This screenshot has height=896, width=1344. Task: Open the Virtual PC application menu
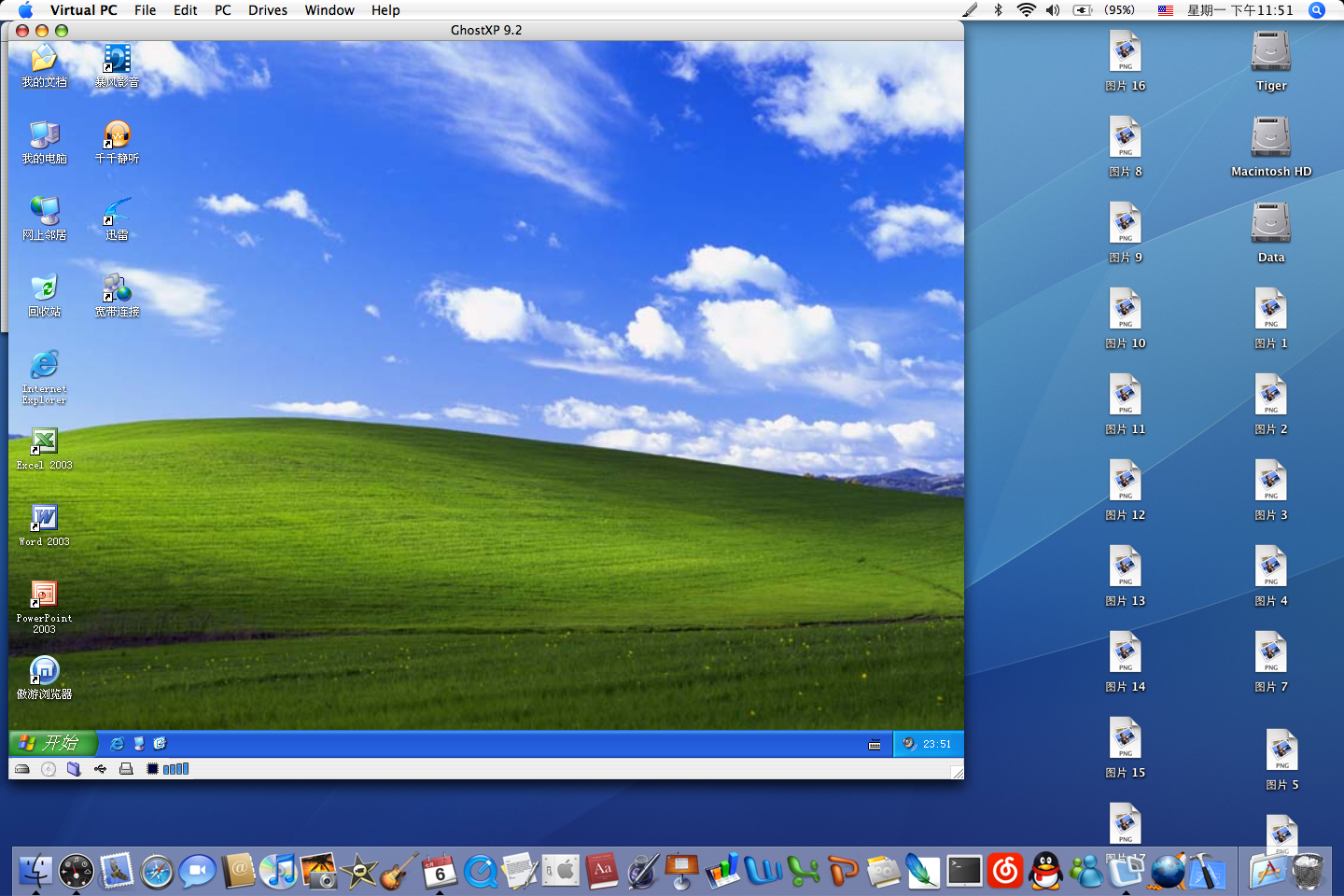(84, 10)
